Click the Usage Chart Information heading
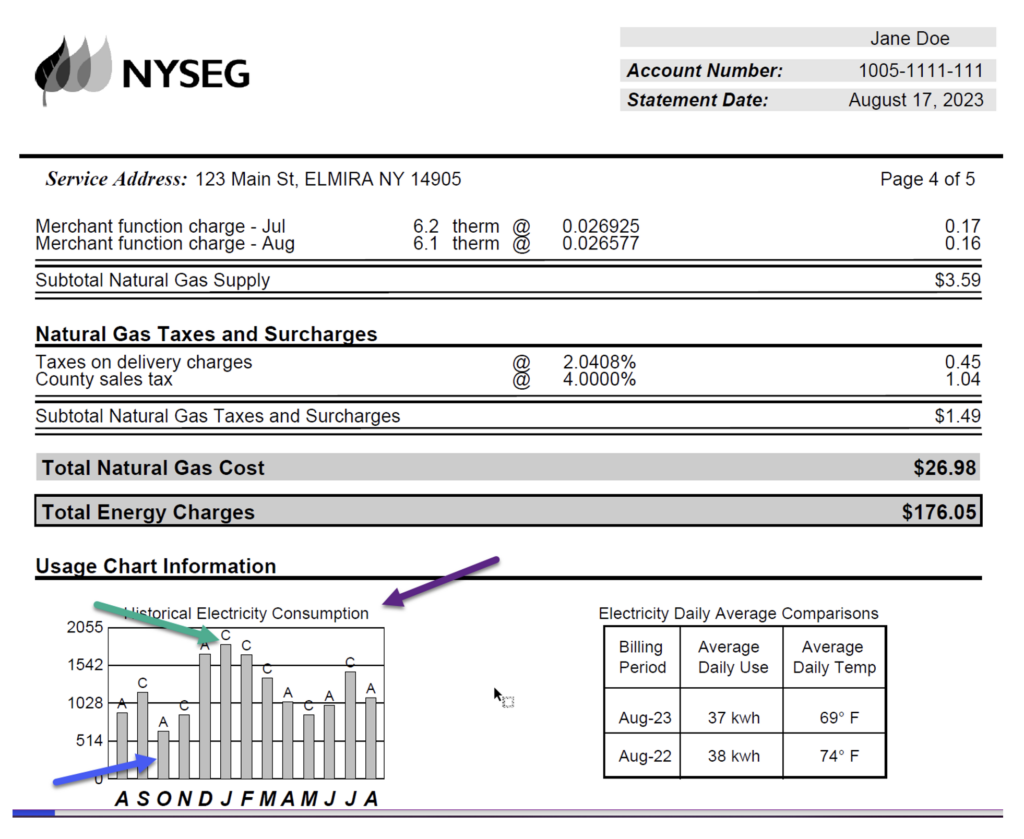Screen dimensions: 1024x839 tap(155, 566)
